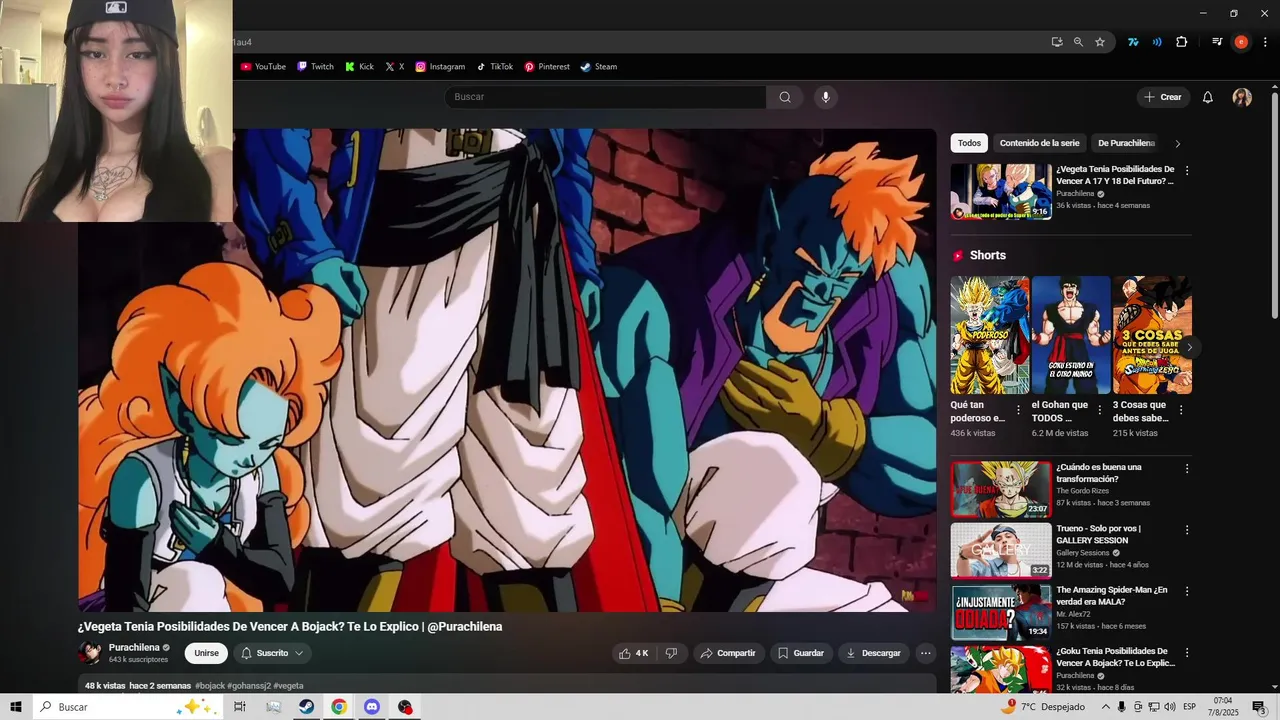Open the Steam bookmark
Viewport: 1280px width, 720px height.
(599, 67)
